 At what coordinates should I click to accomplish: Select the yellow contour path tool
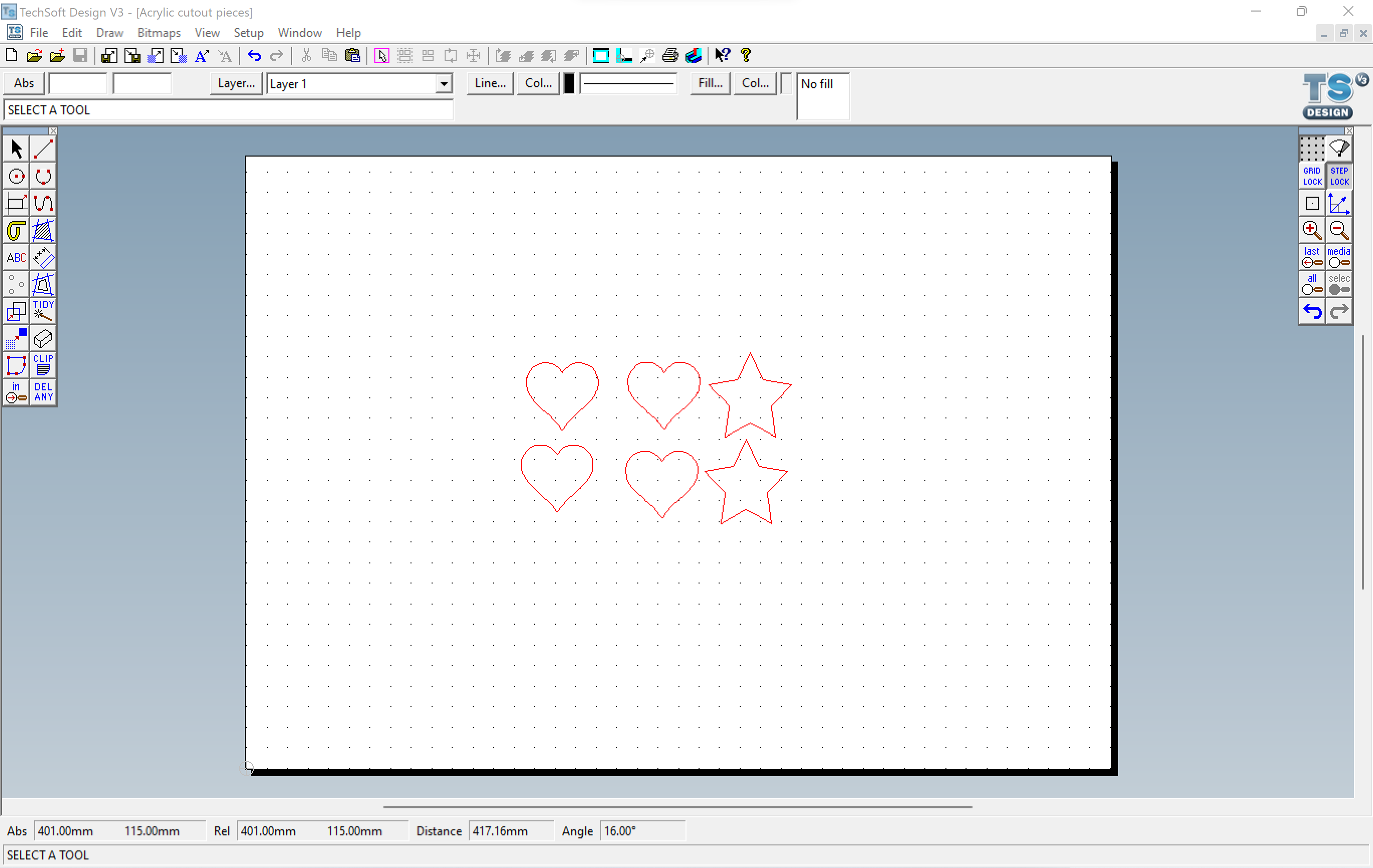16,230
